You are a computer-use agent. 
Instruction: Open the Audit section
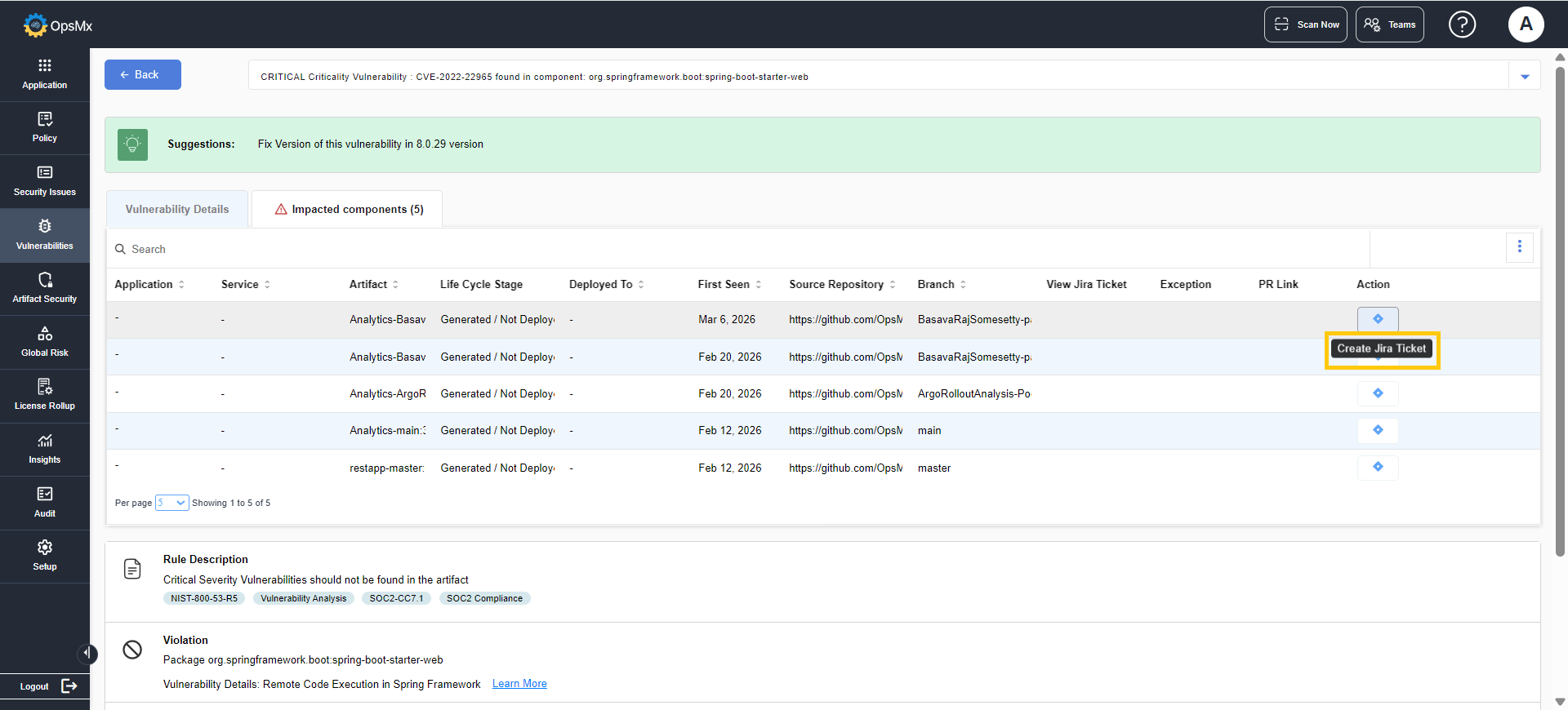(45, 503)
